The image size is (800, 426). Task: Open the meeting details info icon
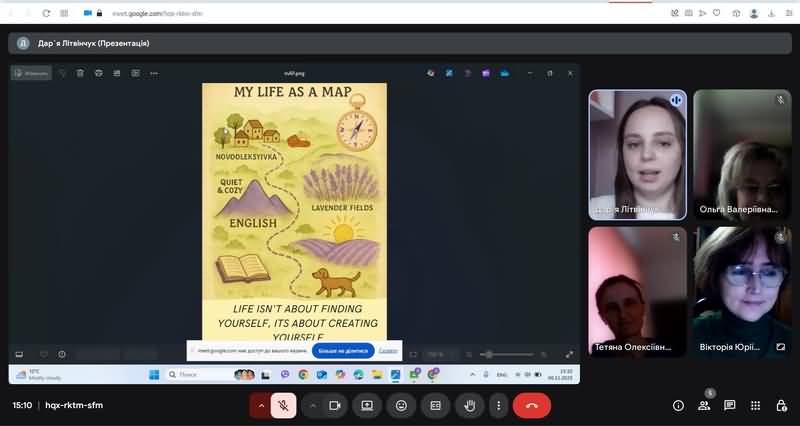[x=678, y=405]
